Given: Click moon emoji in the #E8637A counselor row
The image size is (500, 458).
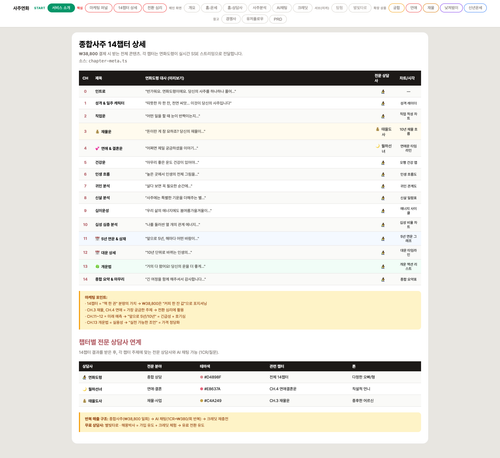Looking at the screenshot, I should (x=85, y=389).
